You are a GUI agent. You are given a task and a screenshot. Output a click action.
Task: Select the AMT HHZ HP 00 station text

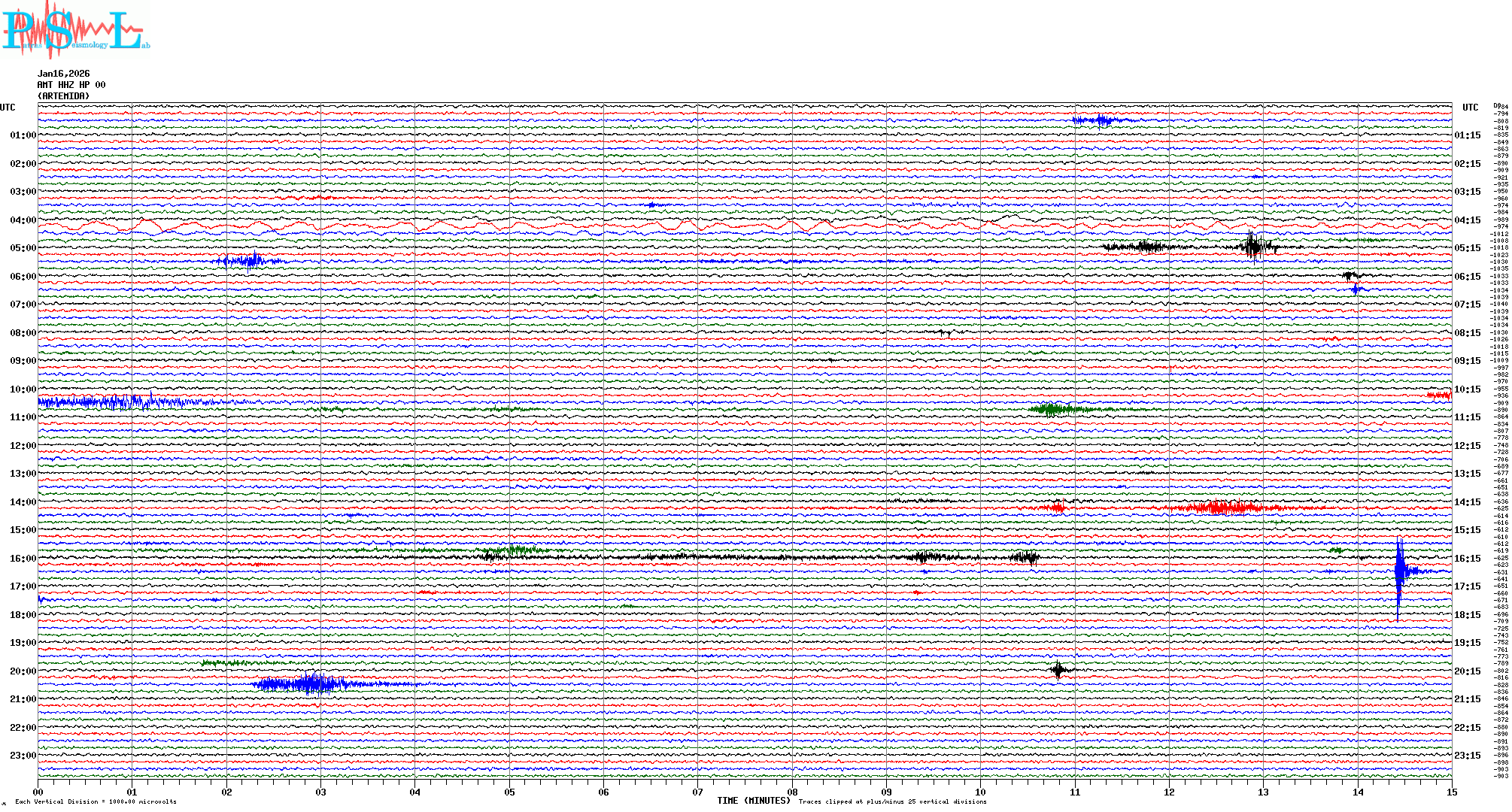[71, 85]
